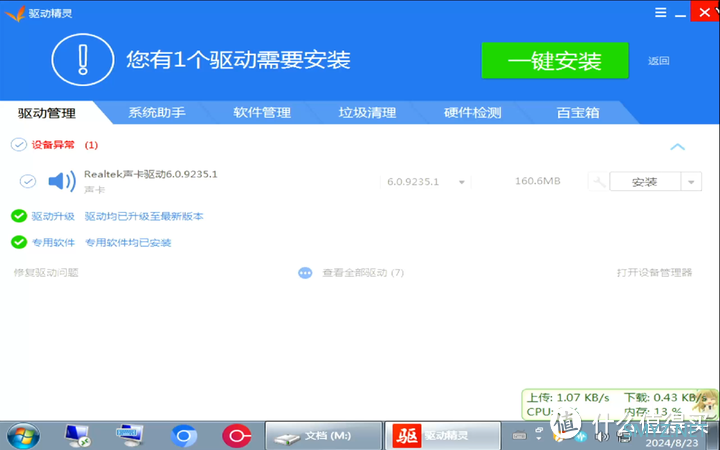720x450 pixels.
Task: Click the blue ellipsis icon by 查看全部驱动
Action: (305, 273)
